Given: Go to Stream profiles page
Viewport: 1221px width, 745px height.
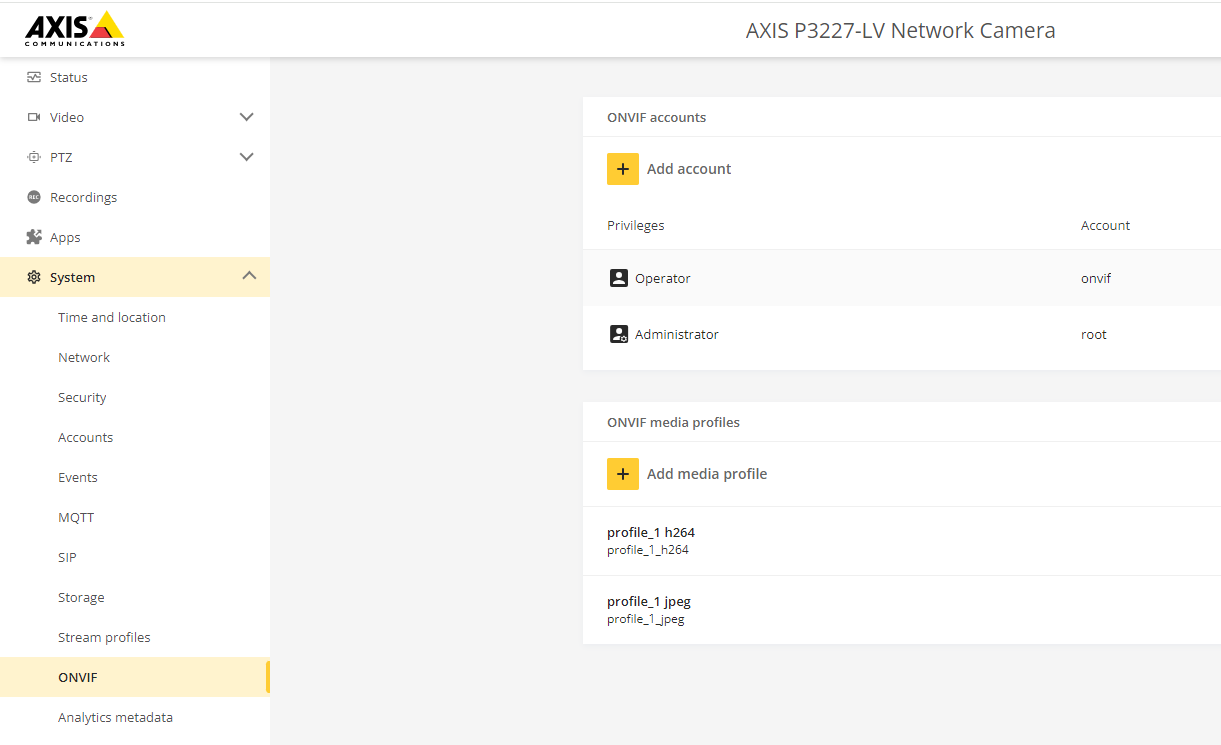Looking at the screenshot, I should pyautogui.click(x=104, y=637).
